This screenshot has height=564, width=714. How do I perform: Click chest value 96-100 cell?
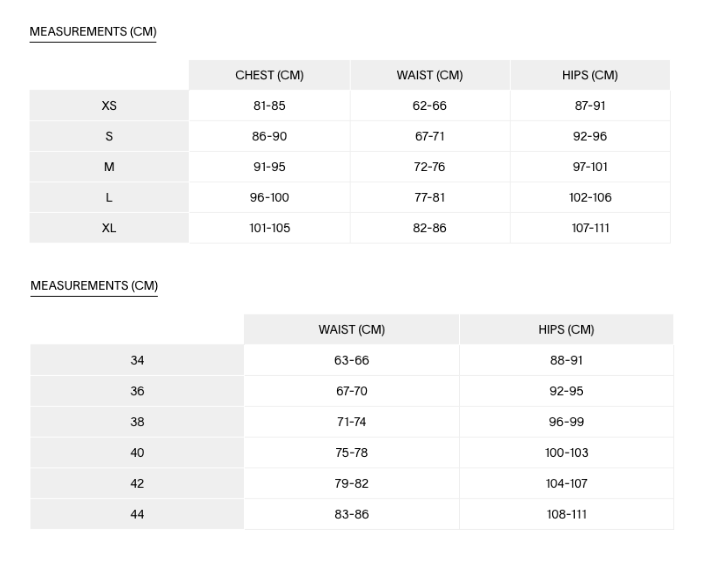point(269,197)
